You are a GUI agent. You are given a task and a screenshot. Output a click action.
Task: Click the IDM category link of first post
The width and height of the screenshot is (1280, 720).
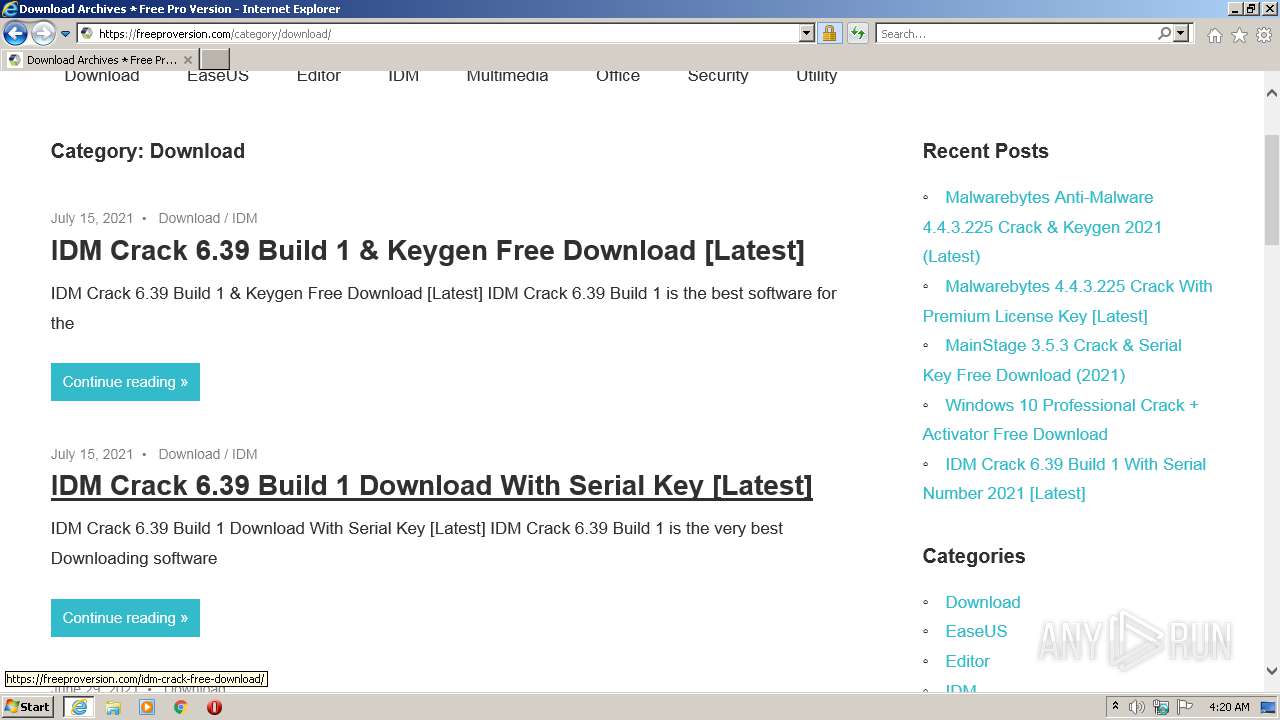click(x=245, y=218)
